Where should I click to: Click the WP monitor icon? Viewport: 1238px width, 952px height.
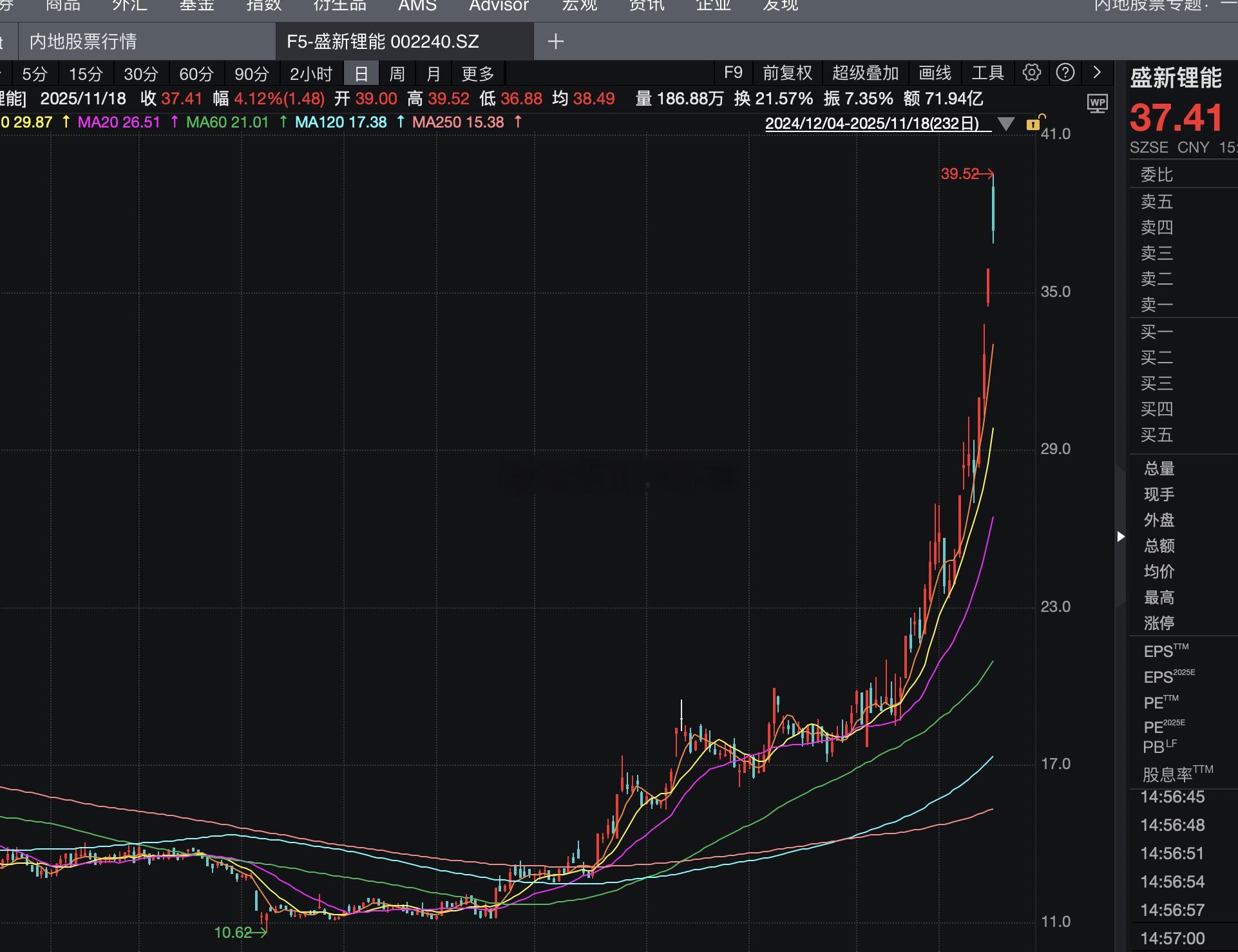[1097, 103]
